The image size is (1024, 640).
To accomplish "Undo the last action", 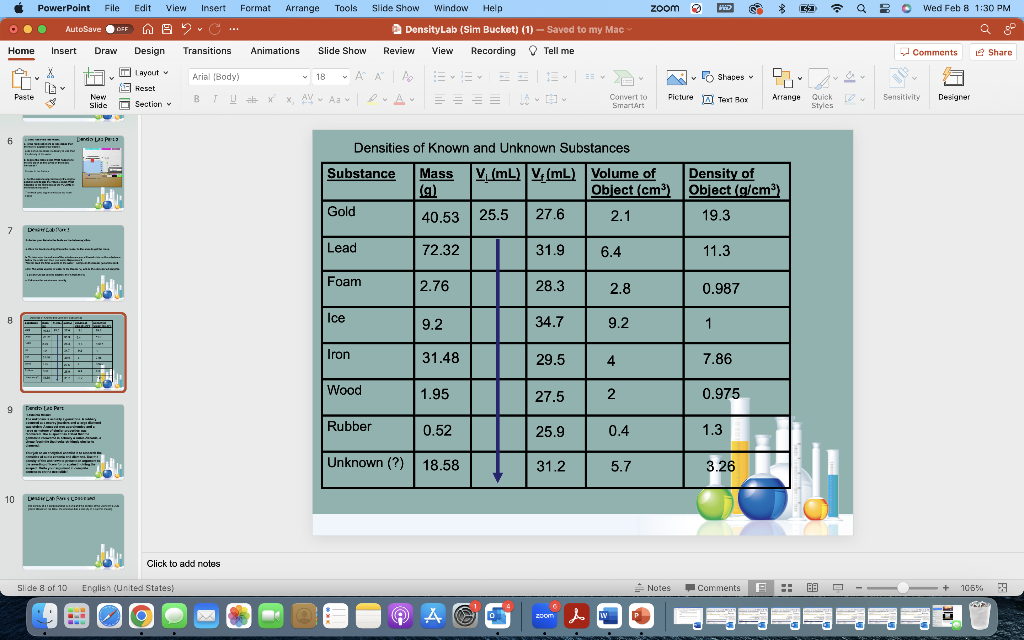I will (187, 29).
